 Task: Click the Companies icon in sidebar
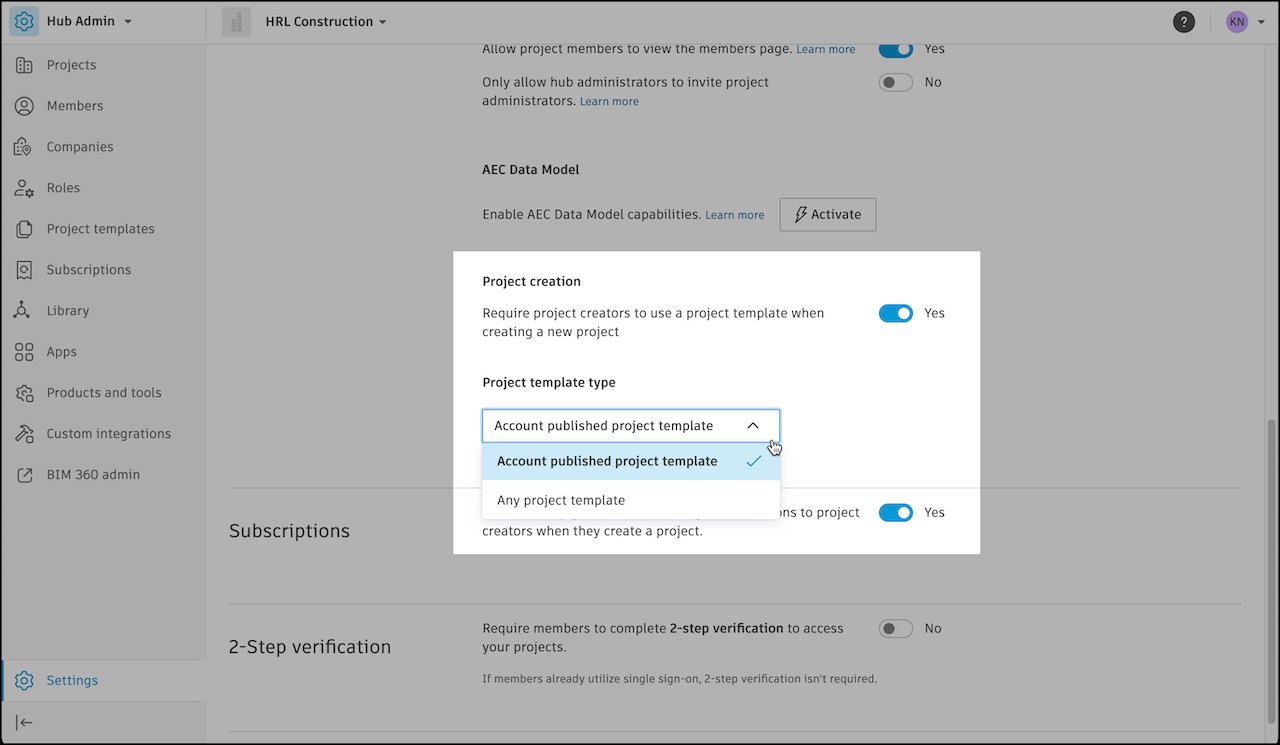(24, 147)
